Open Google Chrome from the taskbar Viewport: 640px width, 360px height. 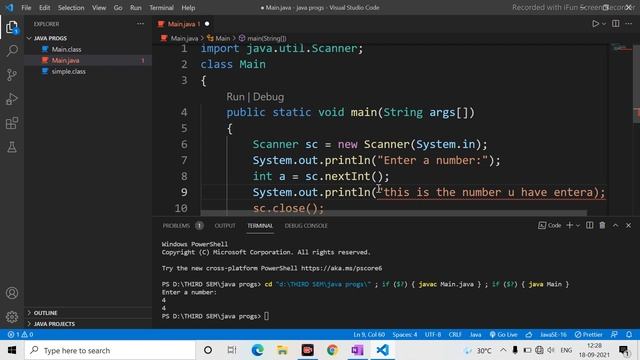tap(332, 350)
